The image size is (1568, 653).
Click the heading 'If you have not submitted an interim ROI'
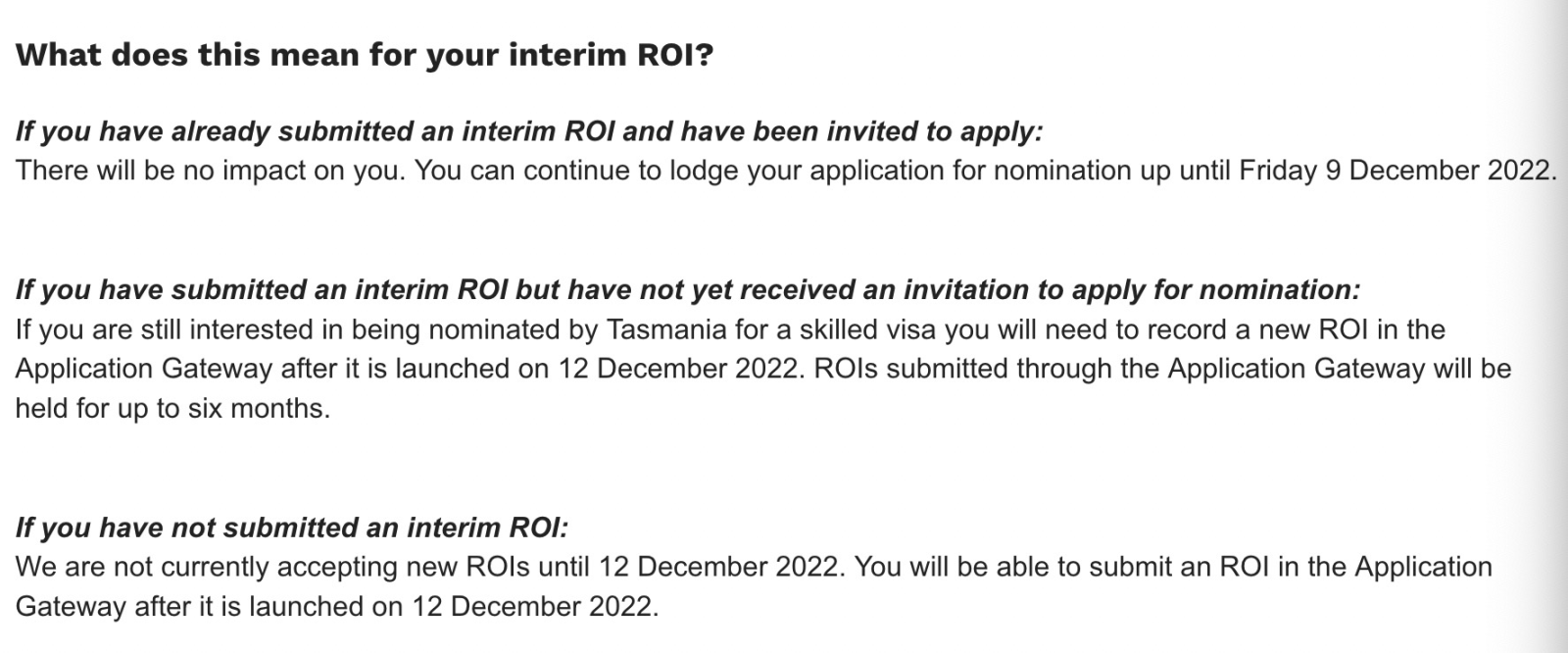pos(291,527)
